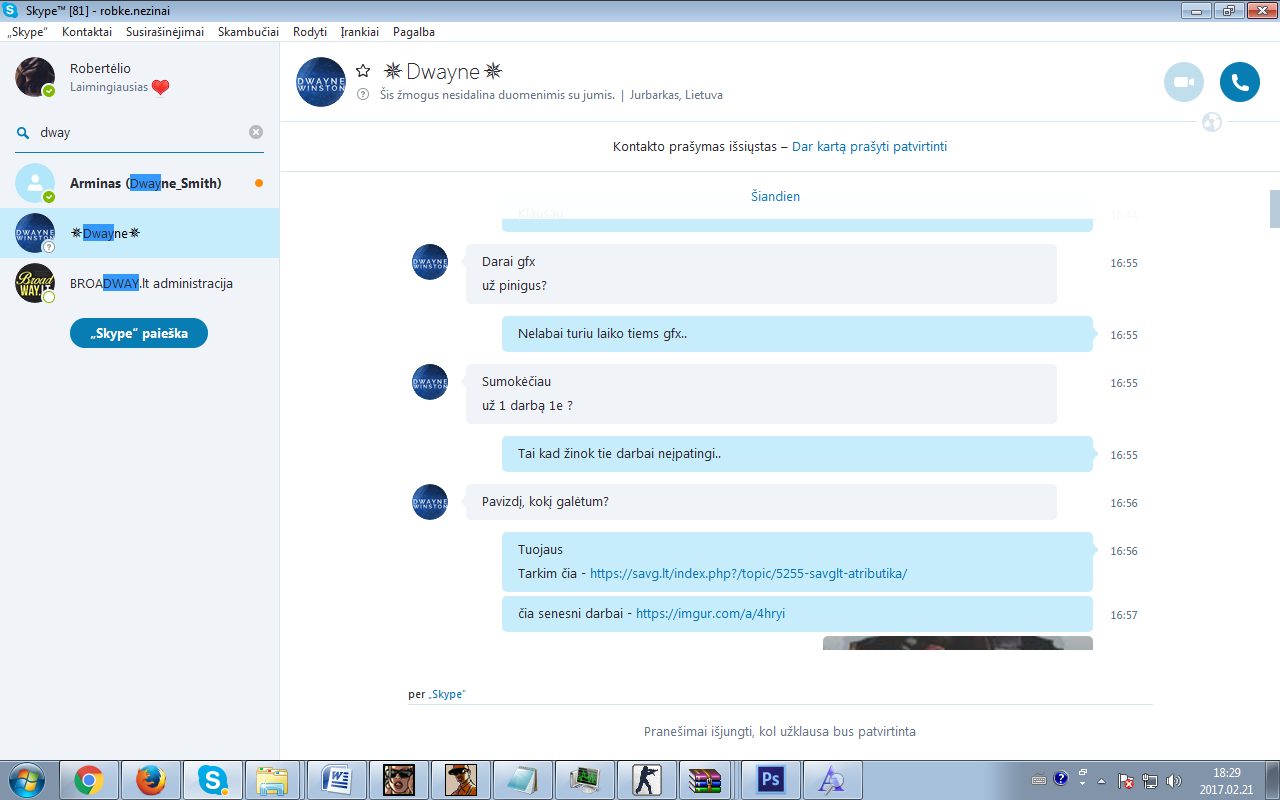
Task: Click the location text 'Jurbarkas, Lietuva'
Action: pos(676,95)
